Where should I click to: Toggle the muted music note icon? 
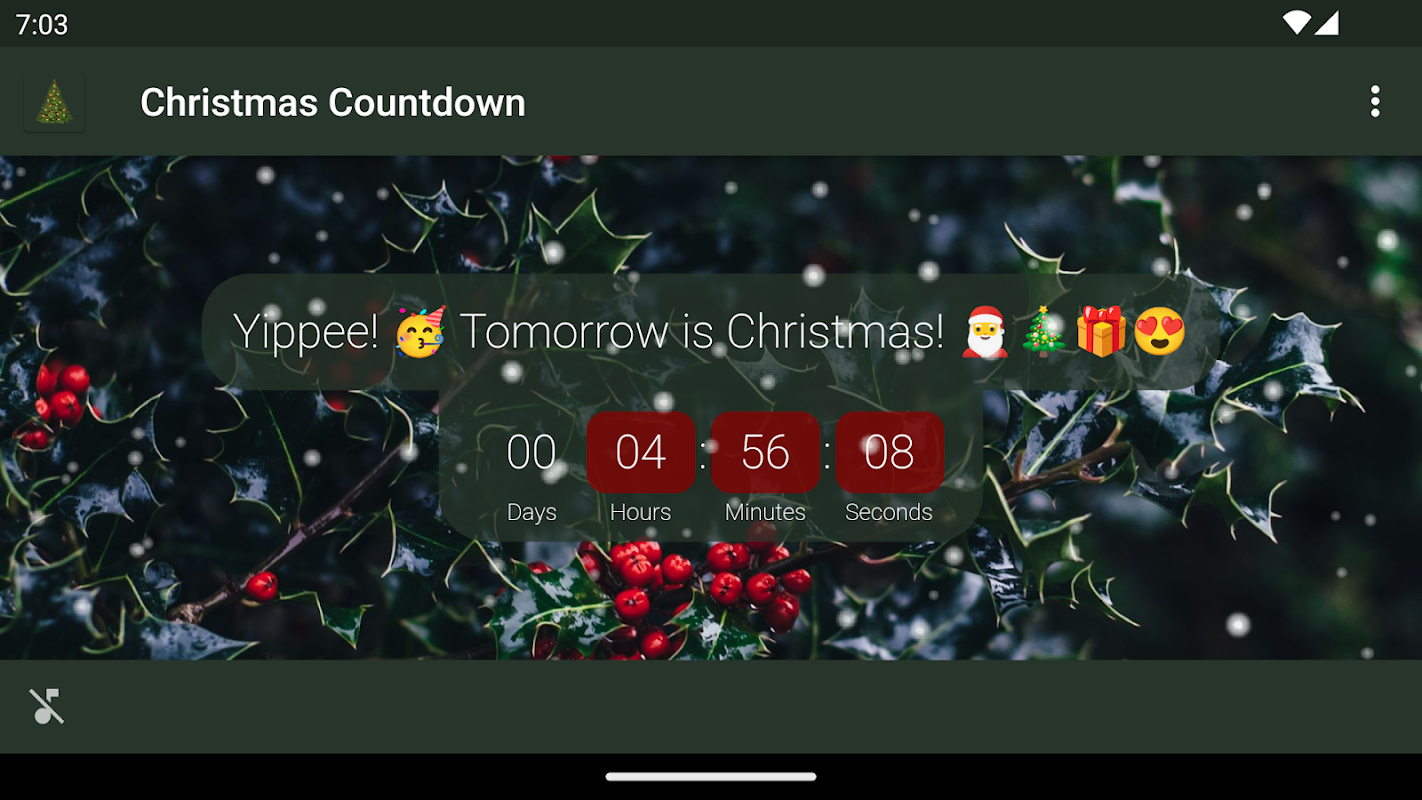coord(47,706)
